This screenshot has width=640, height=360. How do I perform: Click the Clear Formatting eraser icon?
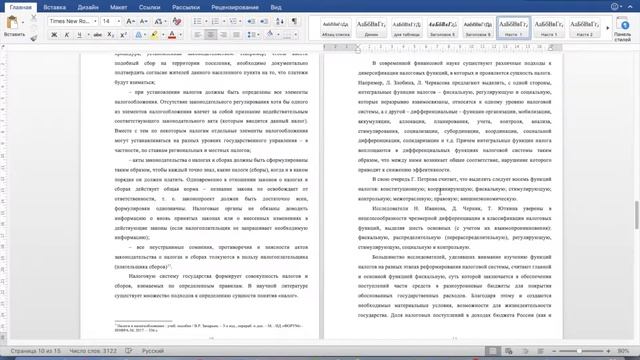point(177,21)
